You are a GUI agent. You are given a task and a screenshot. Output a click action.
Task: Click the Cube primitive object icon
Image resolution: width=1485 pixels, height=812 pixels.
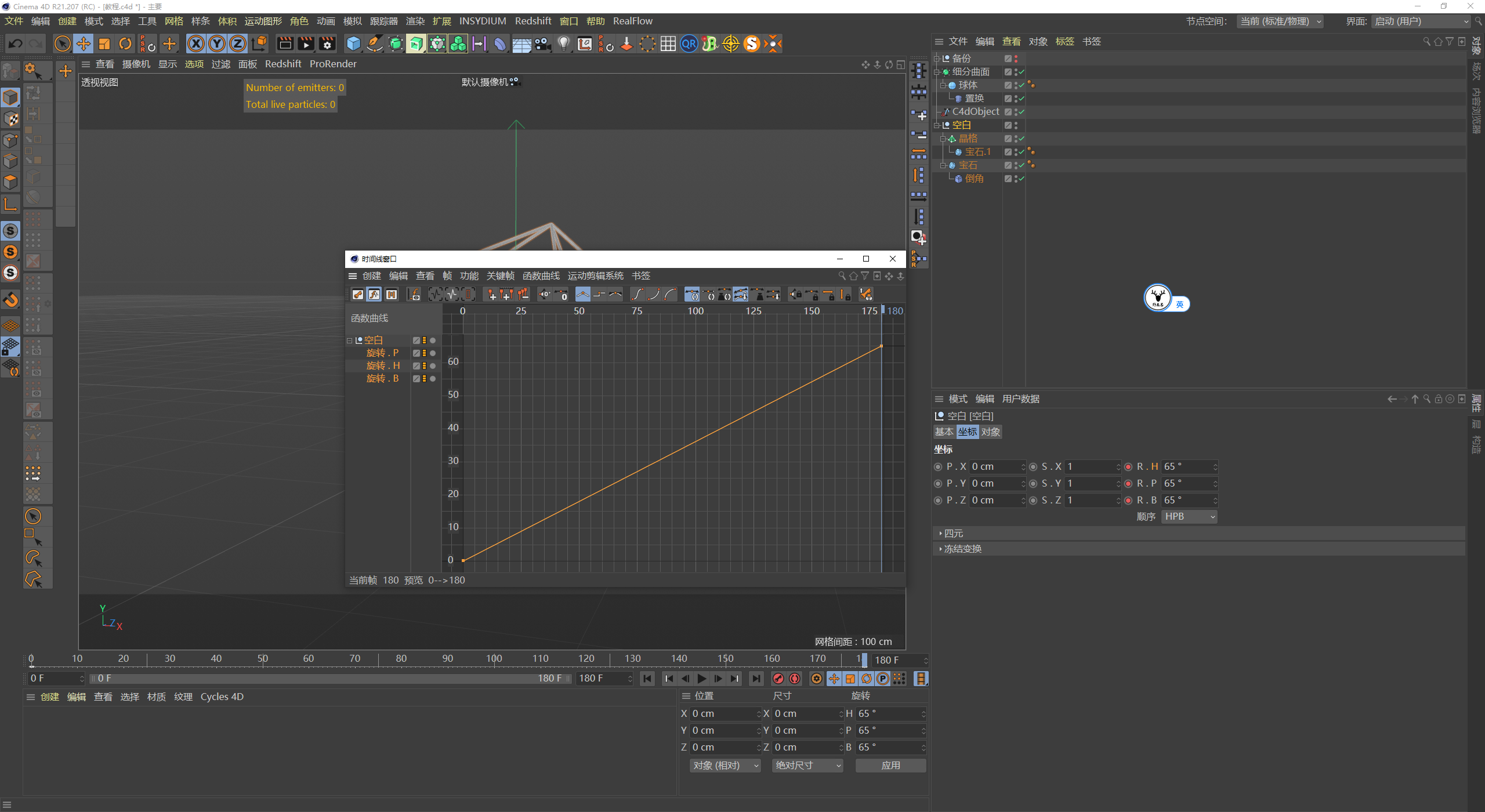pyautogui.click(x=353, y=43)
